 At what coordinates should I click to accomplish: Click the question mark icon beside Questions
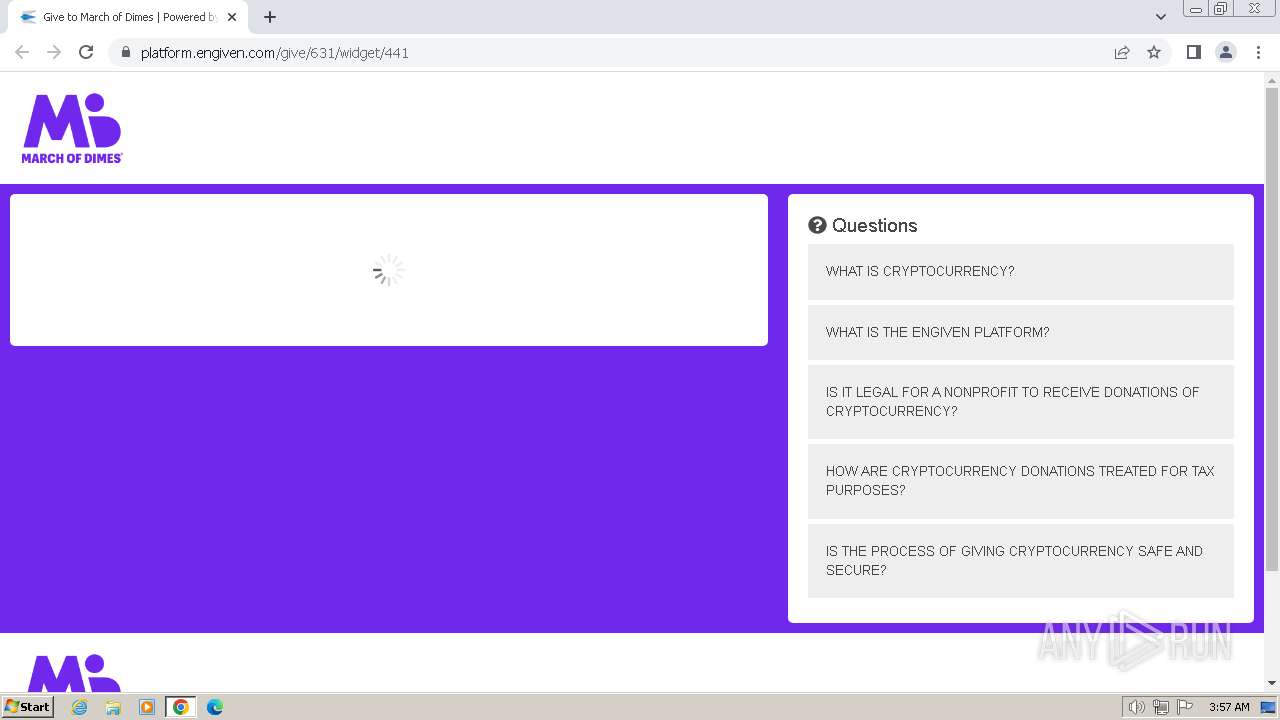tap(817, 225)
